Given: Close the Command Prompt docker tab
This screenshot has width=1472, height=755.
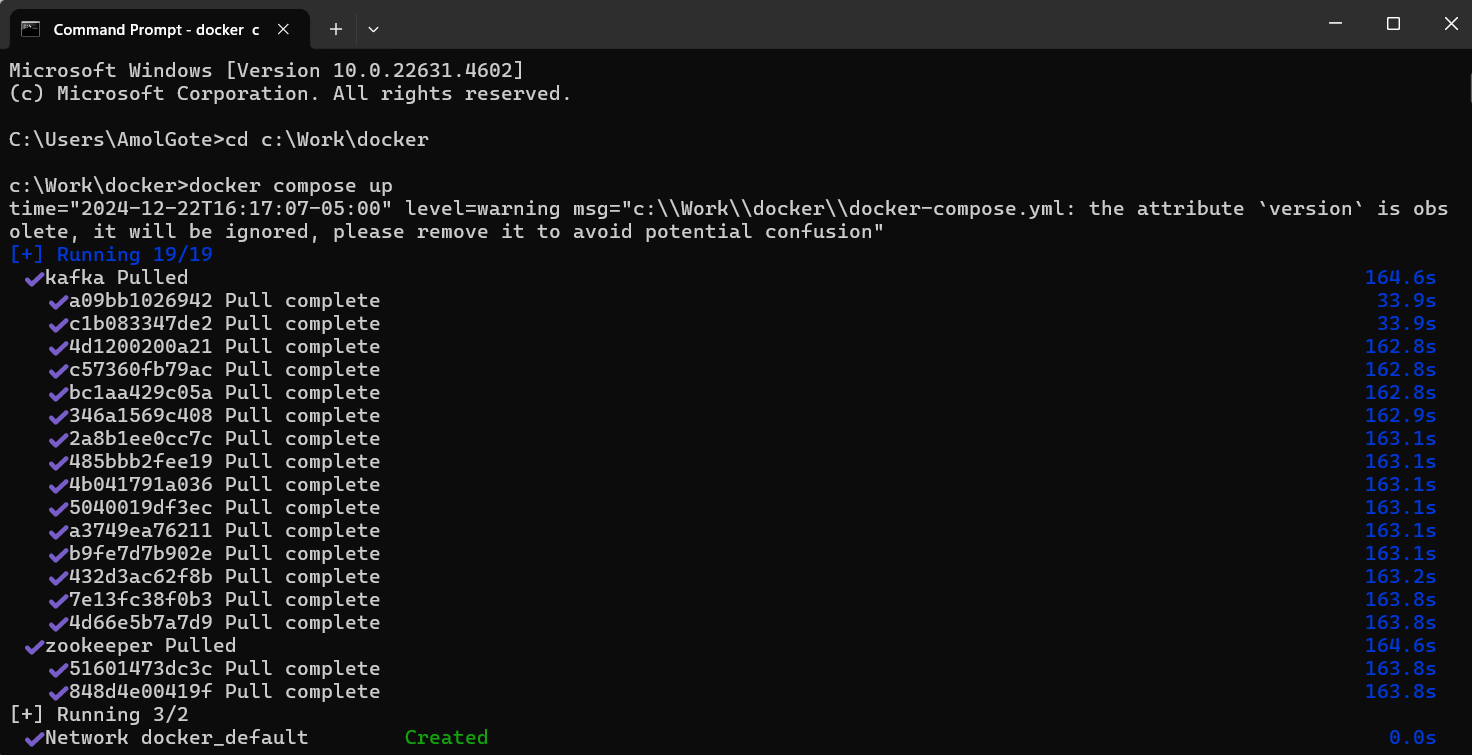Looking at the screenshot, I should (283, 29).
